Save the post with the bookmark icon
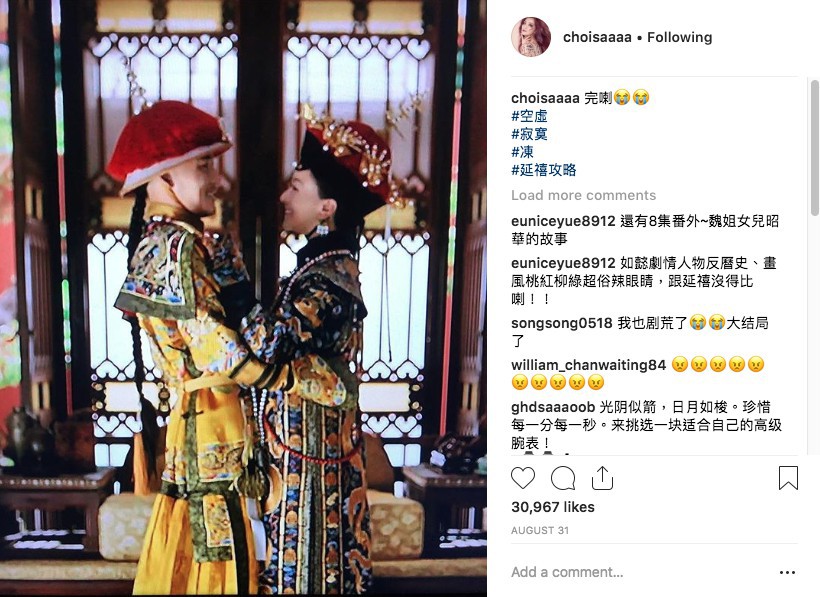Image resolution: width=820 pixels, height=597 pixels. point(788,478)
